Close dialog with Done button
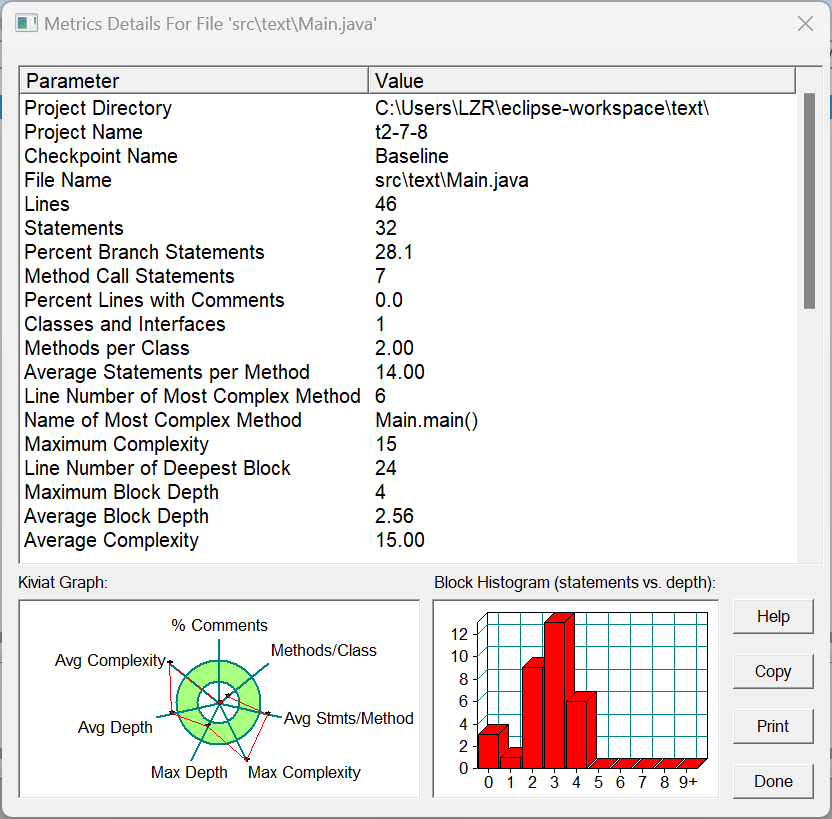The image size is (832, 819). (773, 781)
